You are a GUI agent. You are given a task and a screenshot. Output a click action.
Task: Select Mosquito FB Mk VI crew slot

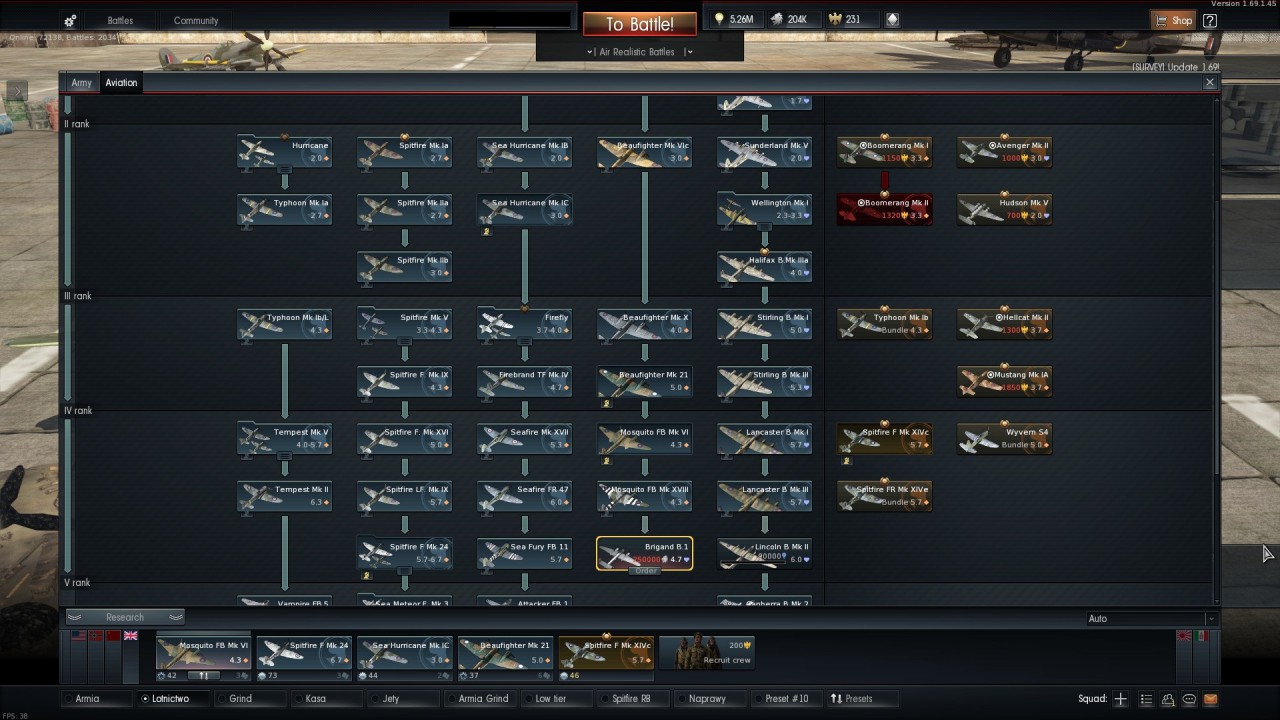coord(203,656)
